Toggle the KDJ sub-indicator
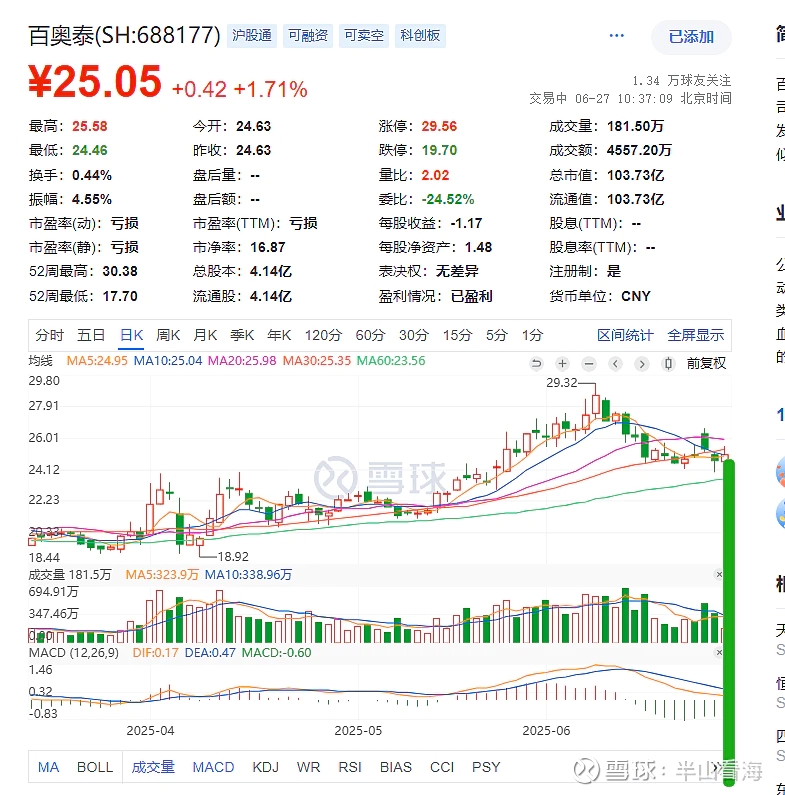The height and width of the screenshot is (795, 785). (266, 767)
